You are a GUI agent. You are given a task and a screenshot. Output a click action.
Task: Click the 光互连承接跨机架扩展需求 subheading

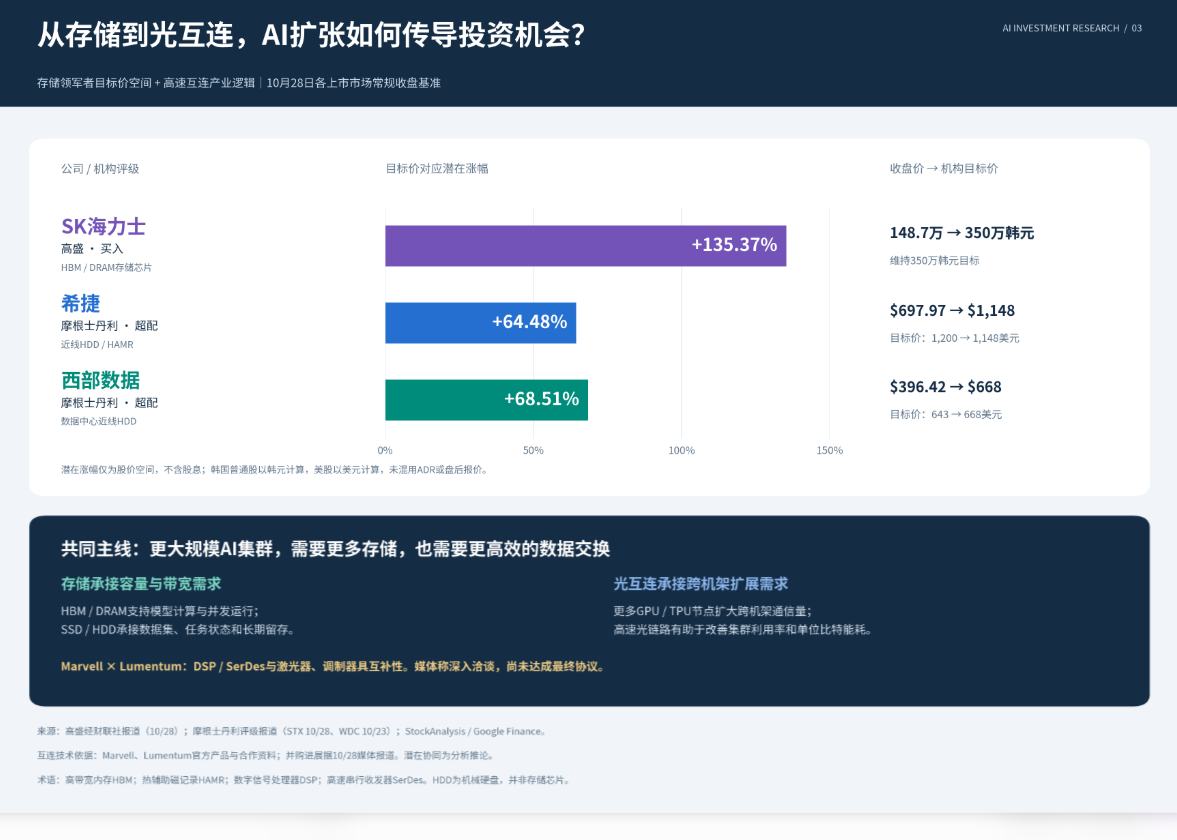[700, 583]
